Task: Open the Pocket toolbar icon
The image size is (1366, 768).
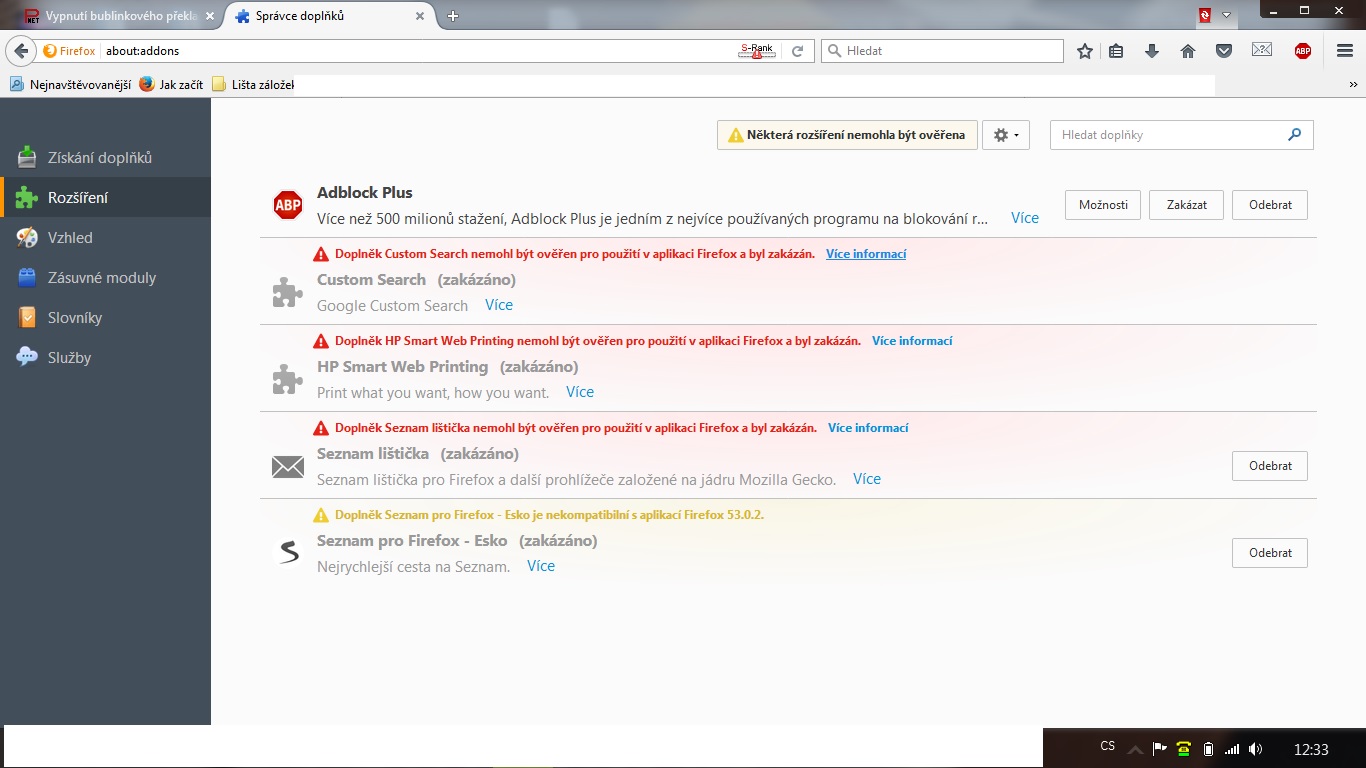Action: coord(1224,51)
